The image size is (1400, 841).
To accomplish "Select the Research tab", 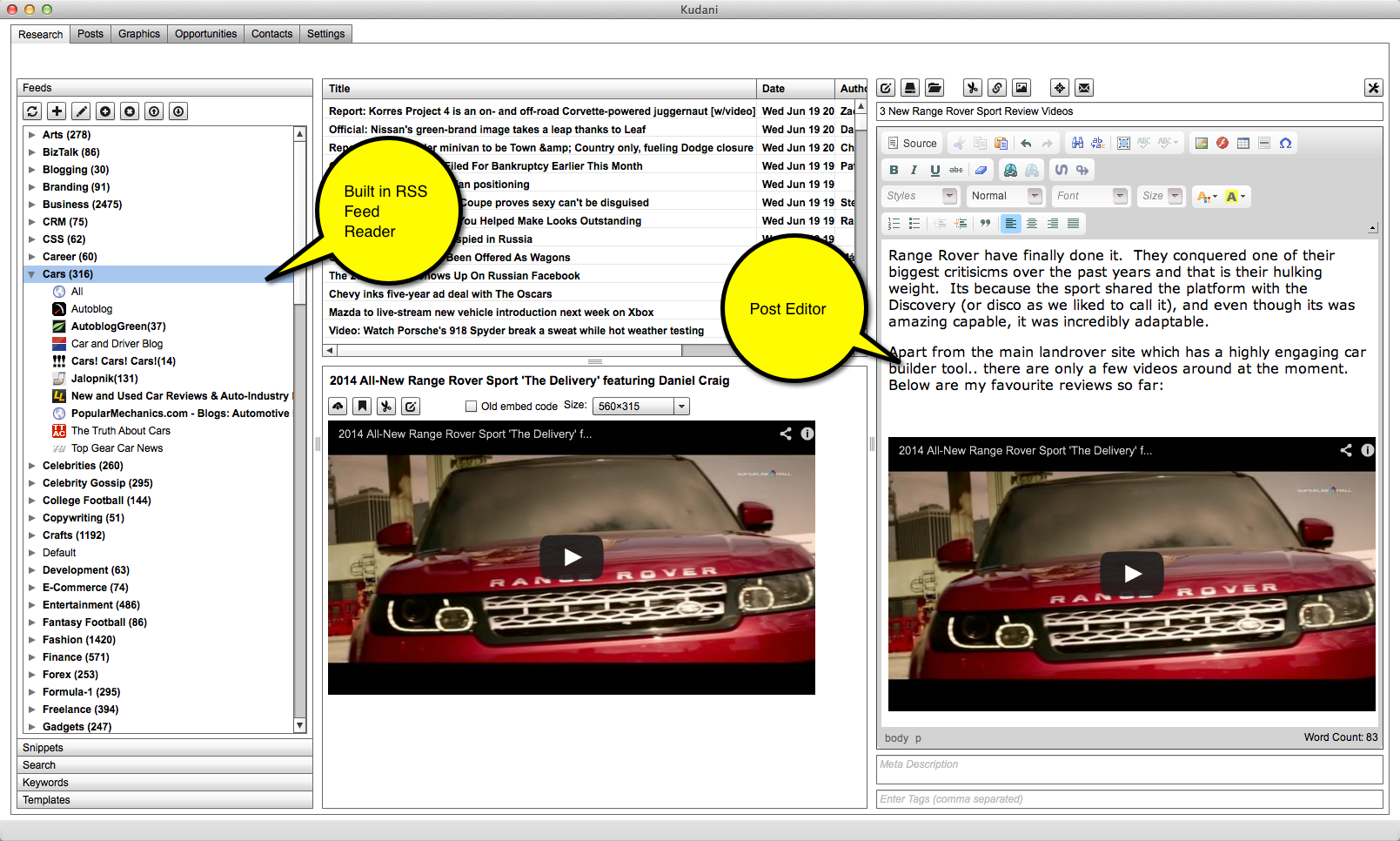I will pos(41,35).
